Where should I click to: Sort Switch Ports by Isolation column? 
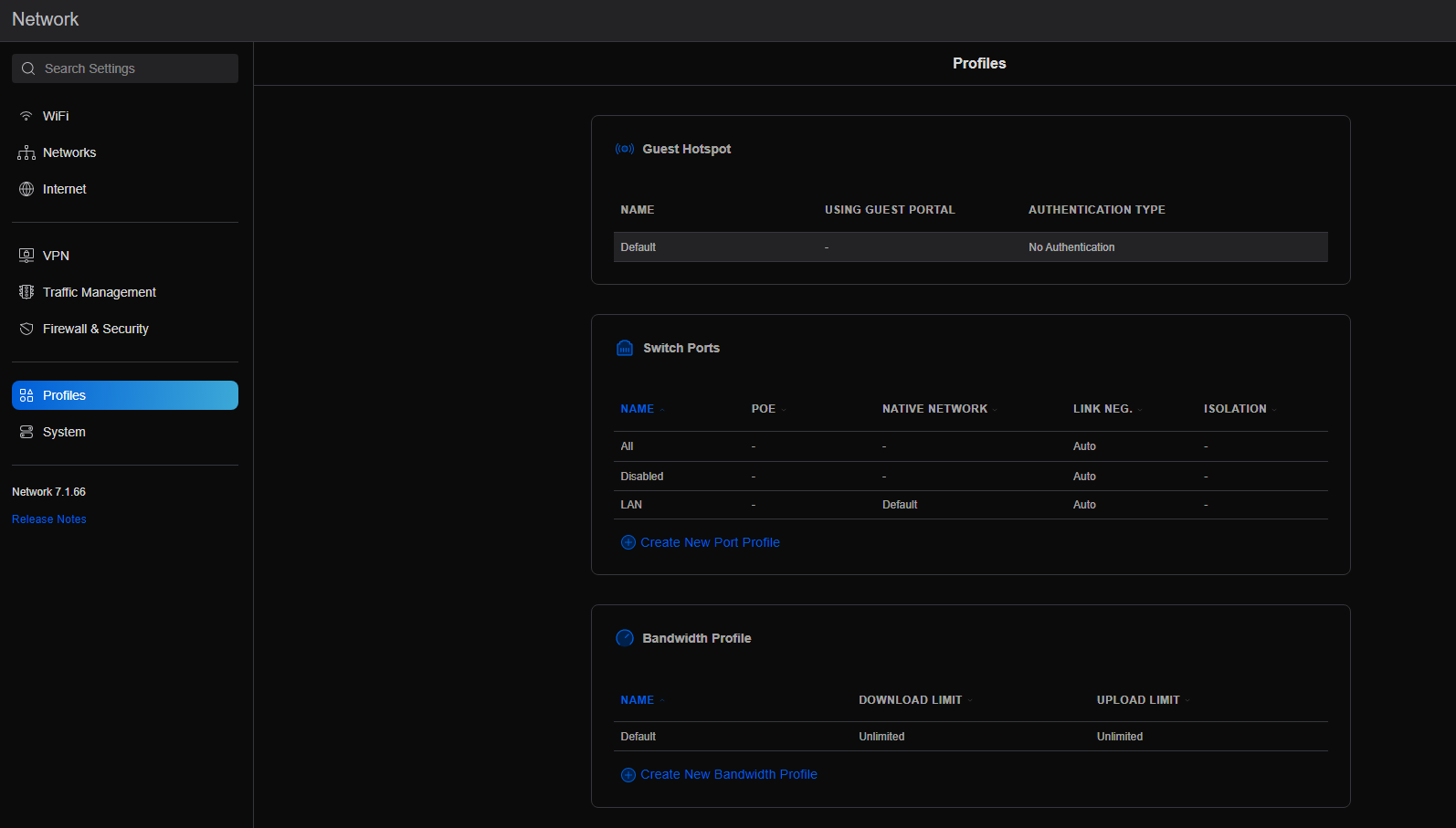1235,409
